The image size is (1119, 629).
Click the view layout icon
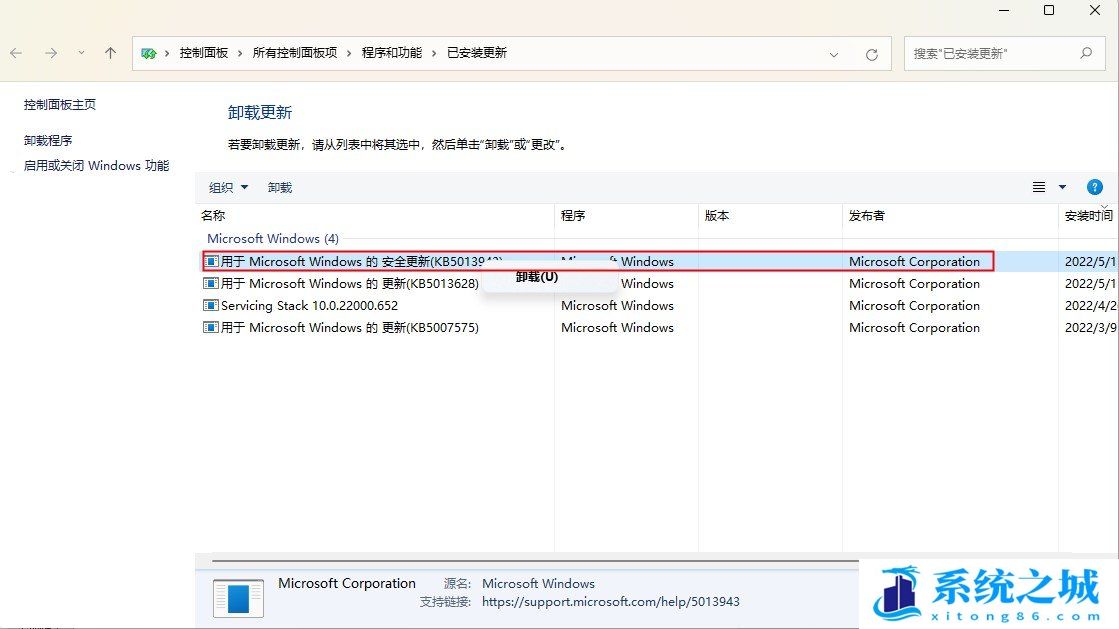[1039, 187]
